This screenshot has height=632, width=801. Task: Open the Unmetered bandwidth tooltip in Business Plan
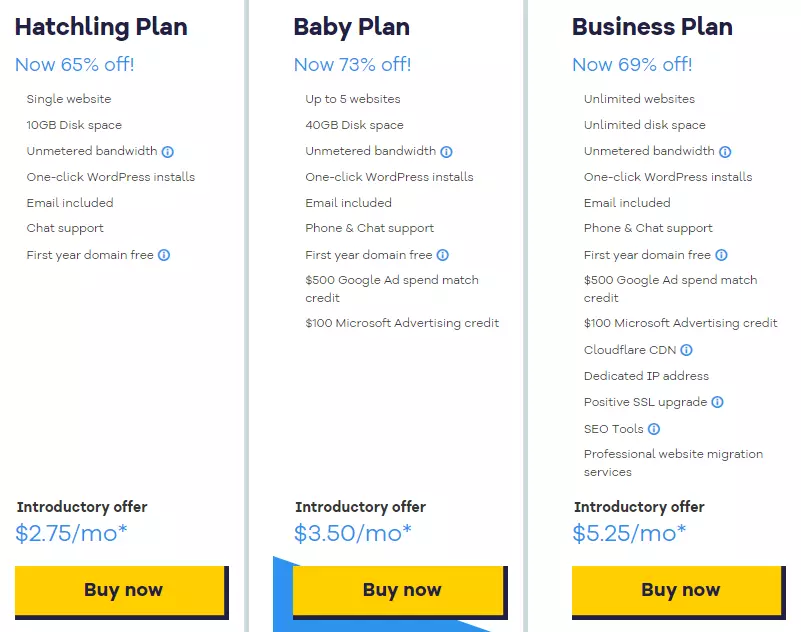[725, 151]
